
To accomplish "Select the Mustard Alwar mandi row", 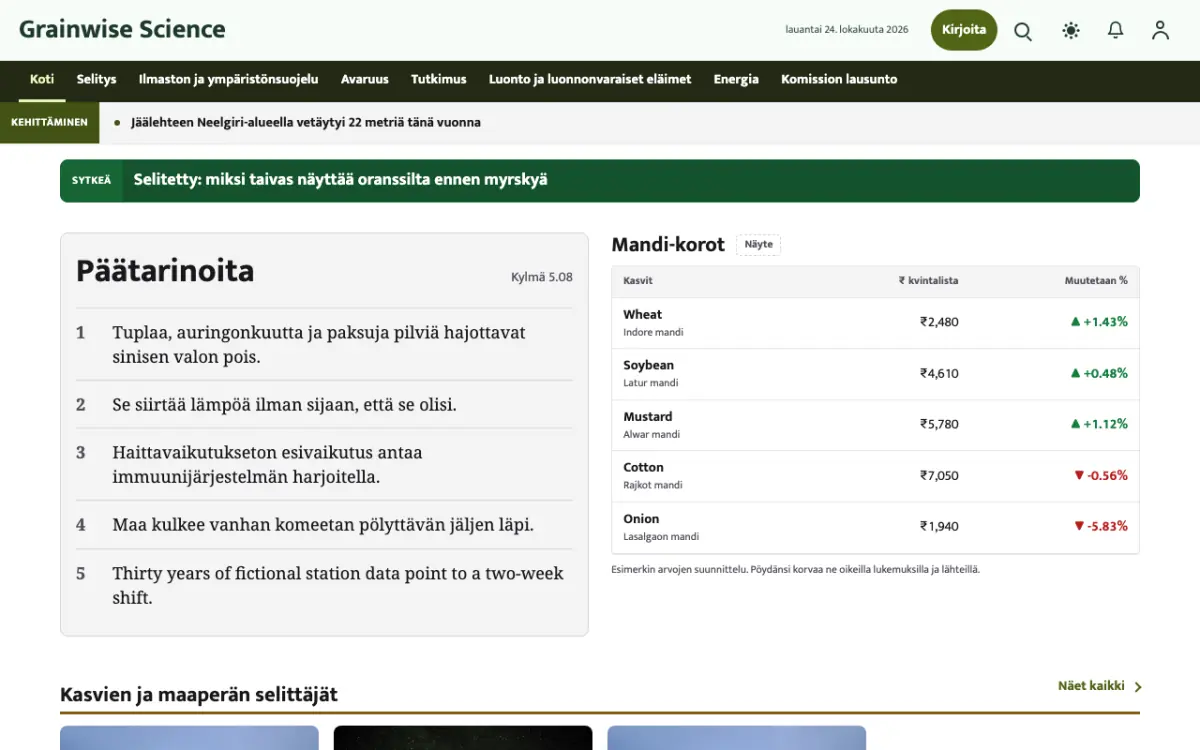I will [875, 425].
